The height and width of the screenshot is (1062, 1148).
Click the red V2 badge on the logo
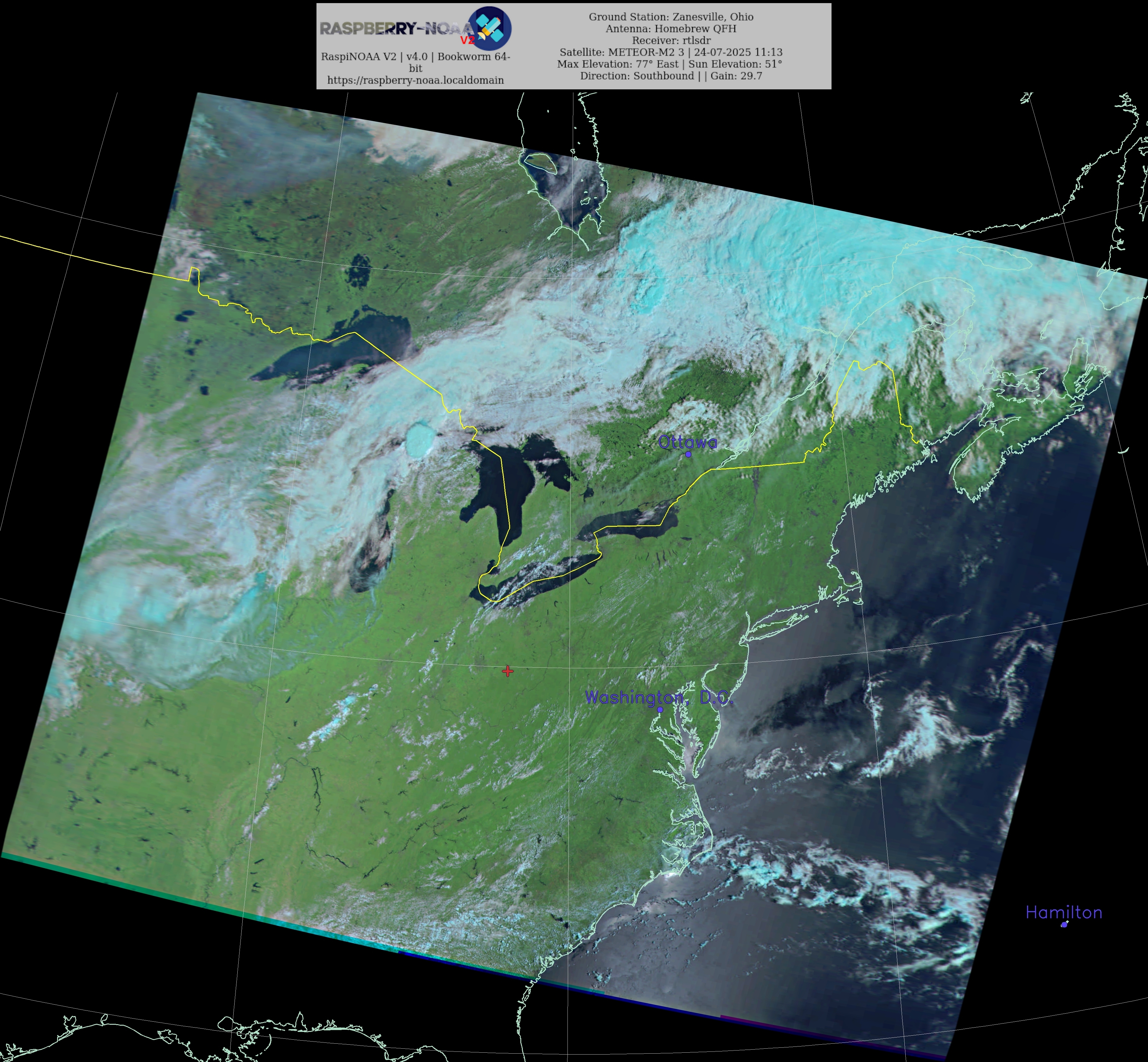click(x=467, y=40)
